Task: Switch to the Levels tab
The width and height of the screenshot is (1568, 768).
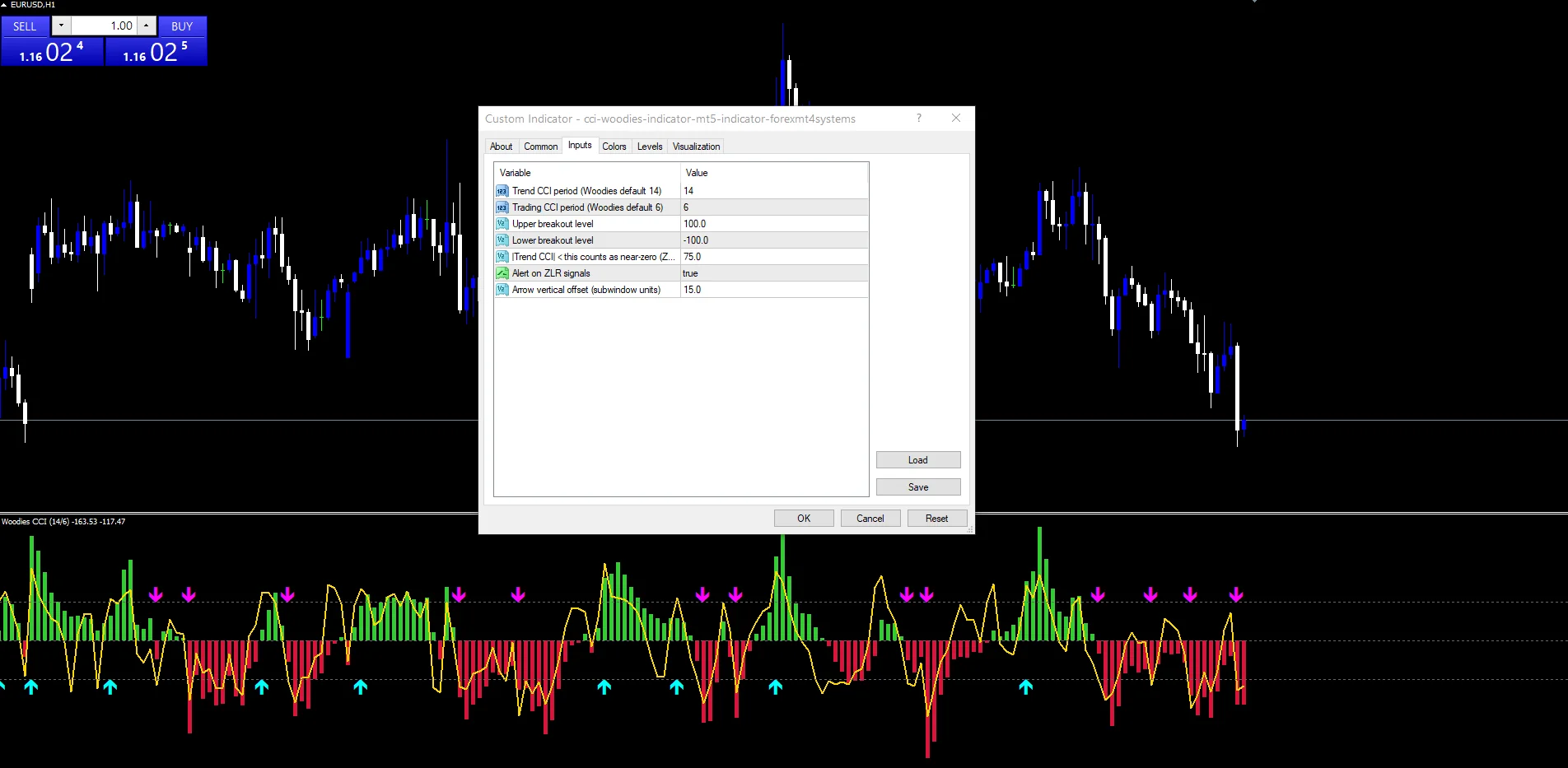Action: click(x=650, y=147)
